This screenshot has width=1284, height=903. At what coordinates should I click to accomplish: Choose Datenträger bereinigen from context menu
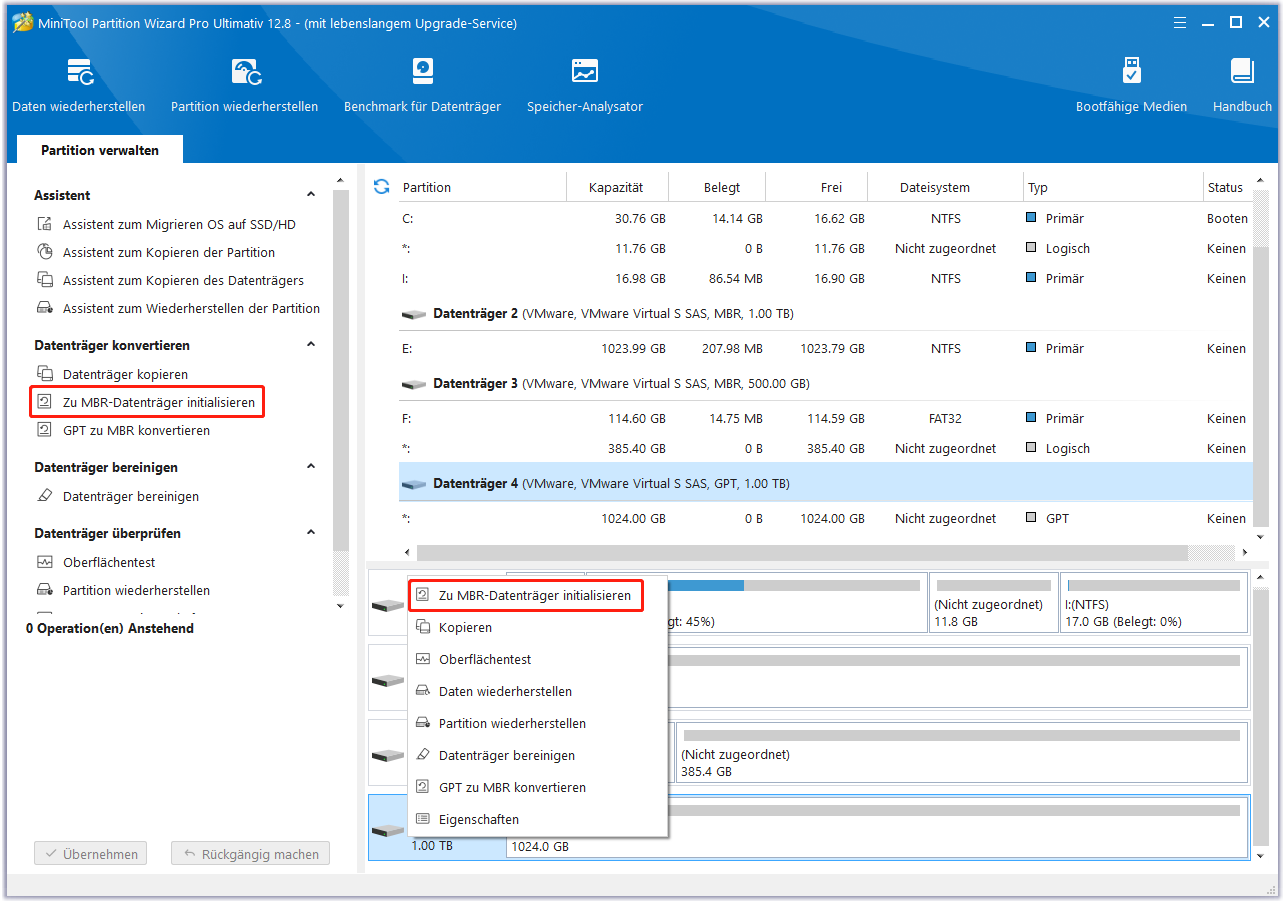click(x=538, y=756)
